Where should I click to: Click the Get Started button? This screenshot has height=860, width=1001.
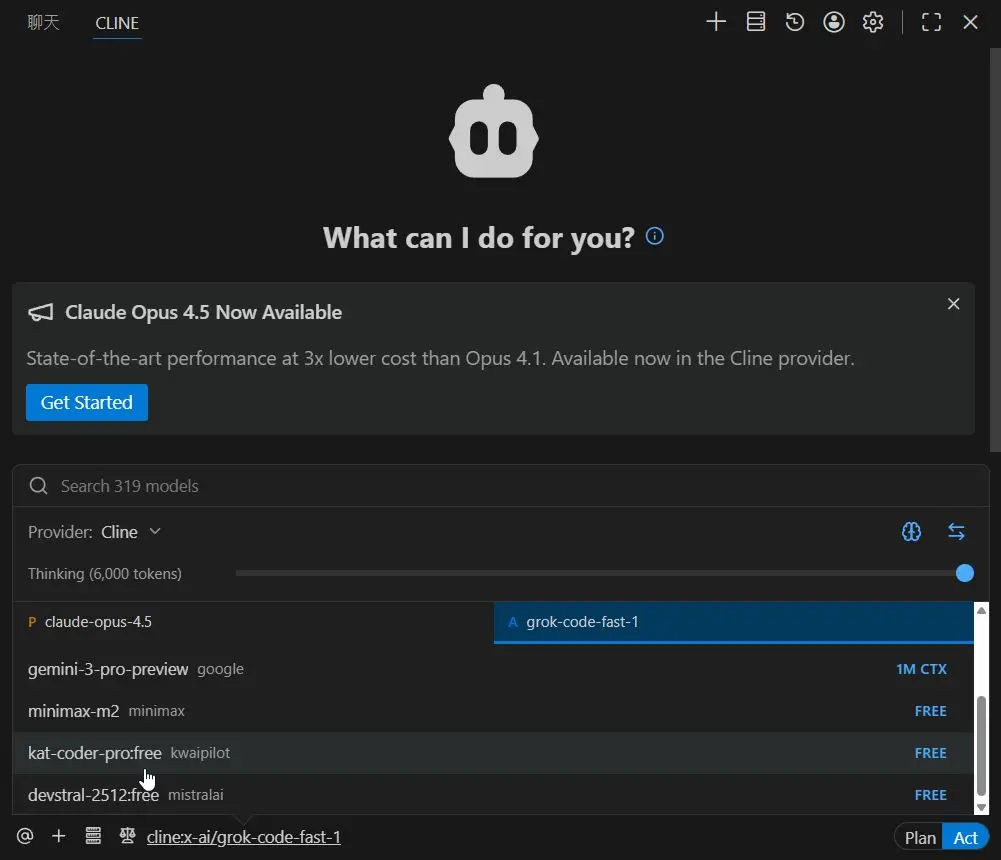[x=87, y=402]
